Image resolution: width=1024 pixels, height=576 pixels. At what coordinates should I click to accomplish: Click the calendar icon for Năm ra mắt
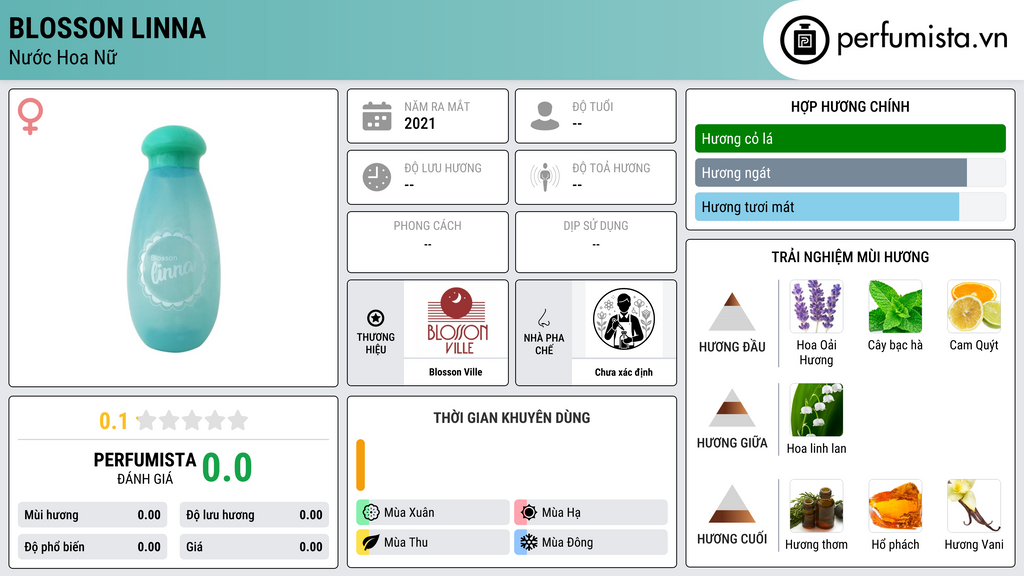(x=377, y=116)
